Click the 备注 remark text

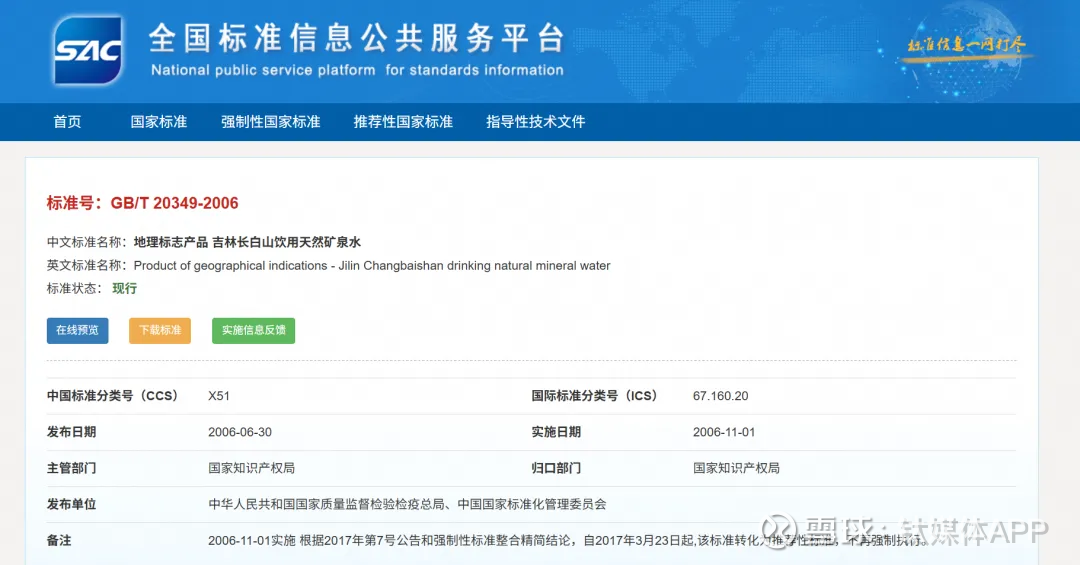(568, 540)
